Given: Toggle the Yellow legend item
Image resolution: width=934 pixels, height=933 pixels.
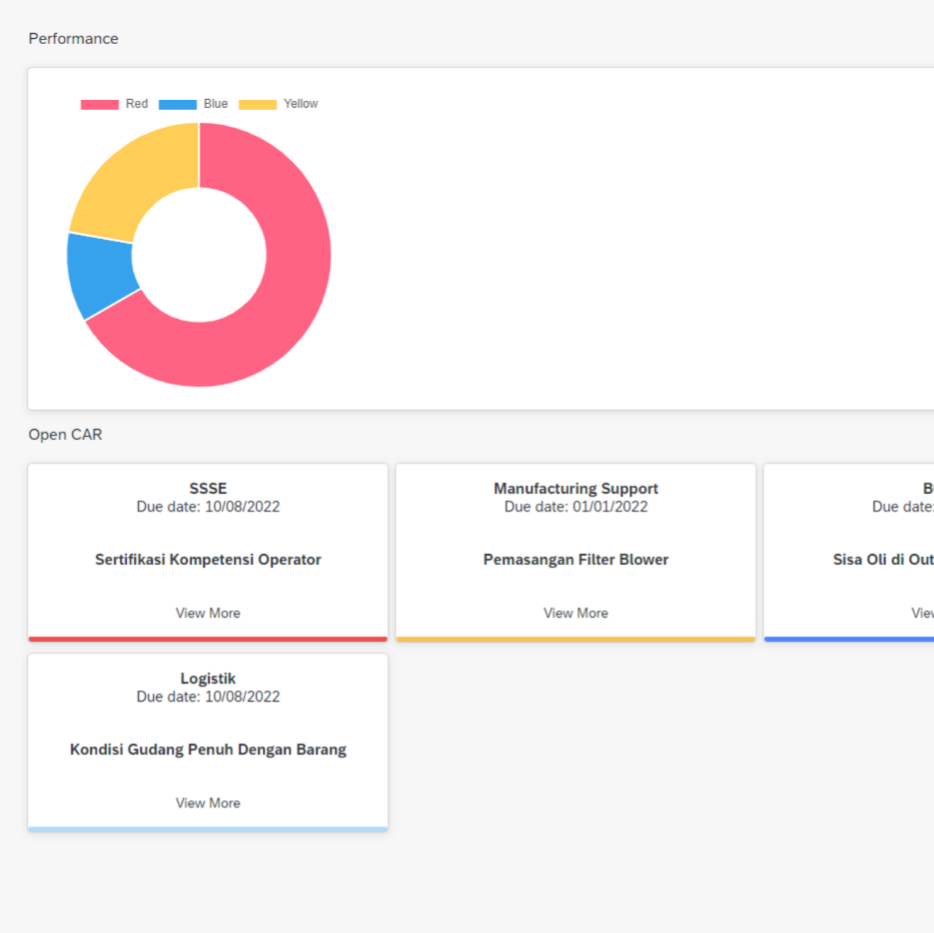Looking at the screenshot, I should [x=278, y=104].
